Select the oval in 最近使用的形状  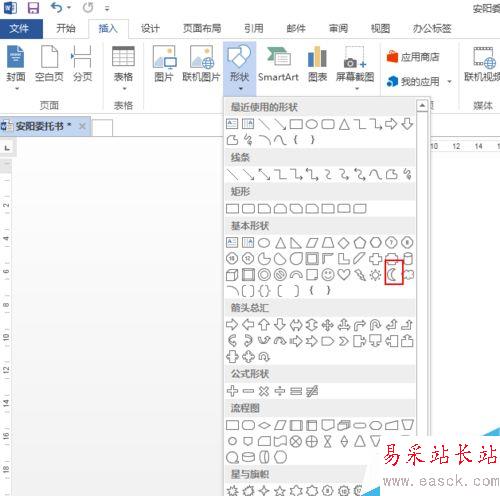pos(312,124)
